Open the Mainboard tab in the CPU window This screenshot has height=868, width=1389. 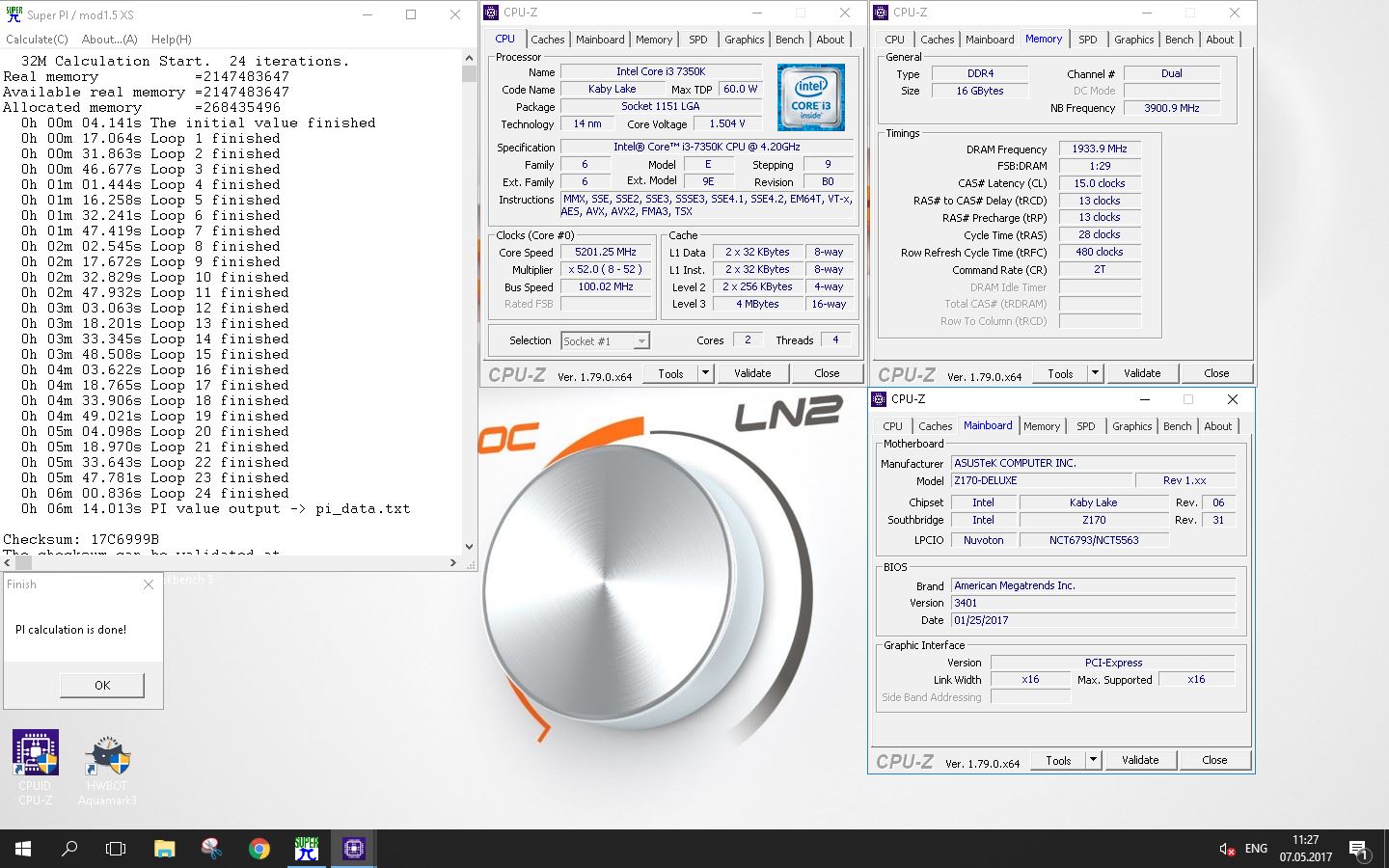coord(600,40)
